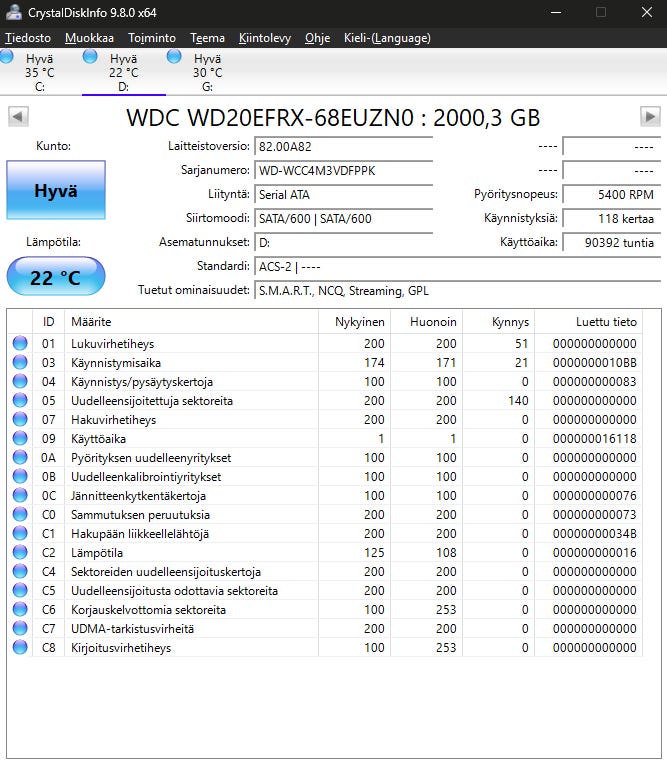Click the status orb for 03 Käynnistymisaika
667x762 pixels.
point(20,362)
